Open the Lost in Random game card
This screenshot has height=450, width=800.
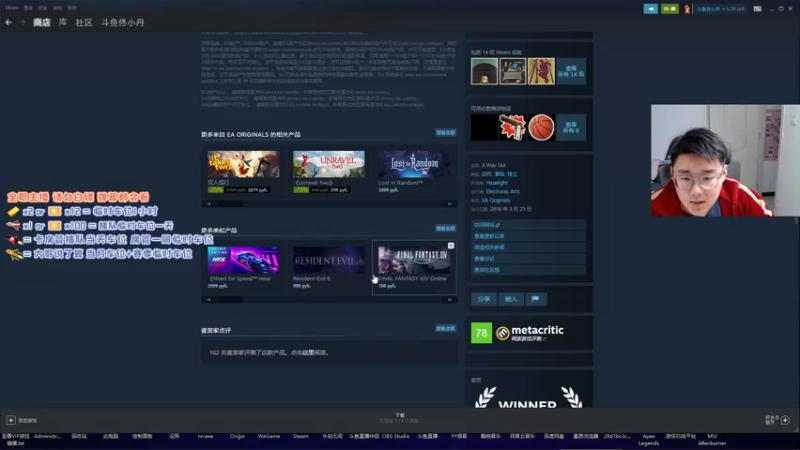coord(414,171)
